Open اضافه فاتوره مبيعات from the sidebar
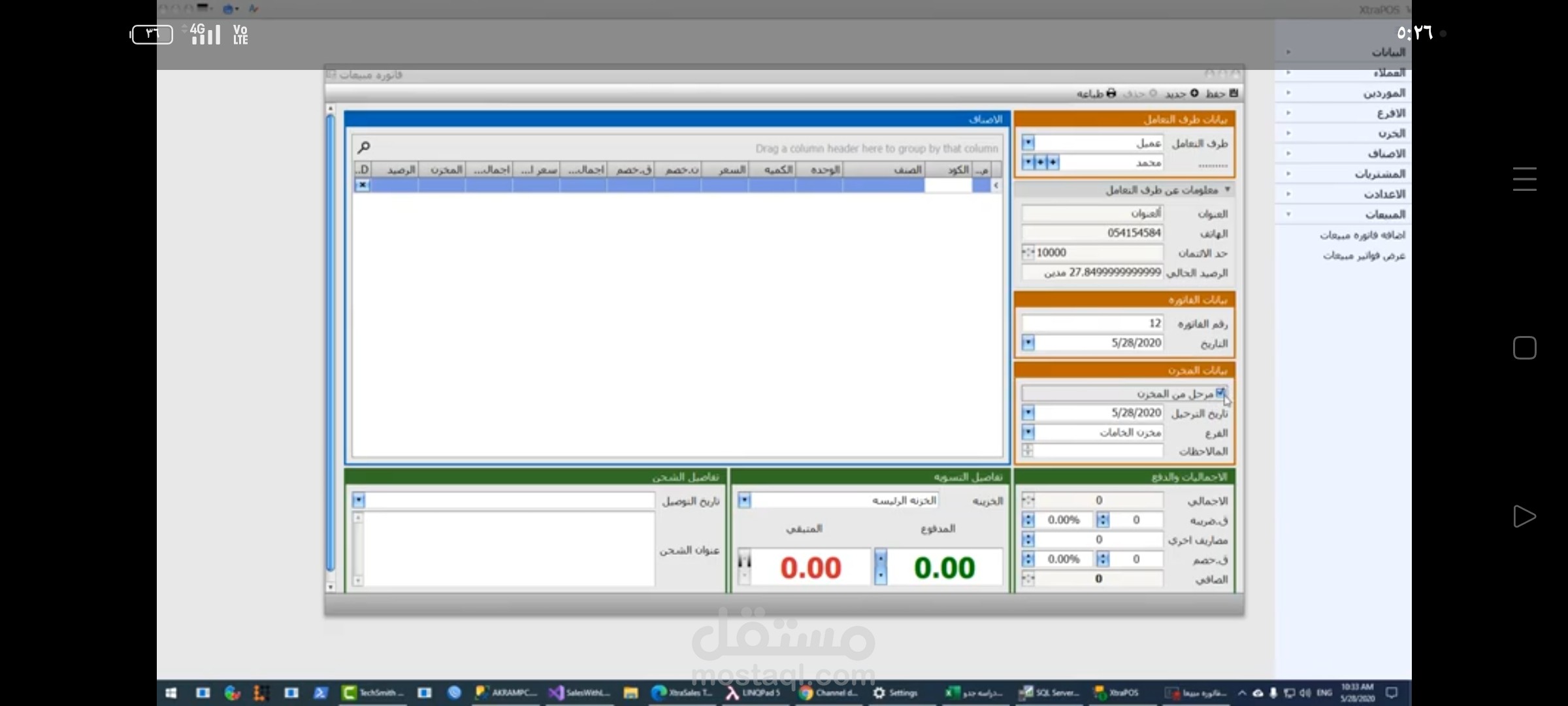 [1362, 235]
